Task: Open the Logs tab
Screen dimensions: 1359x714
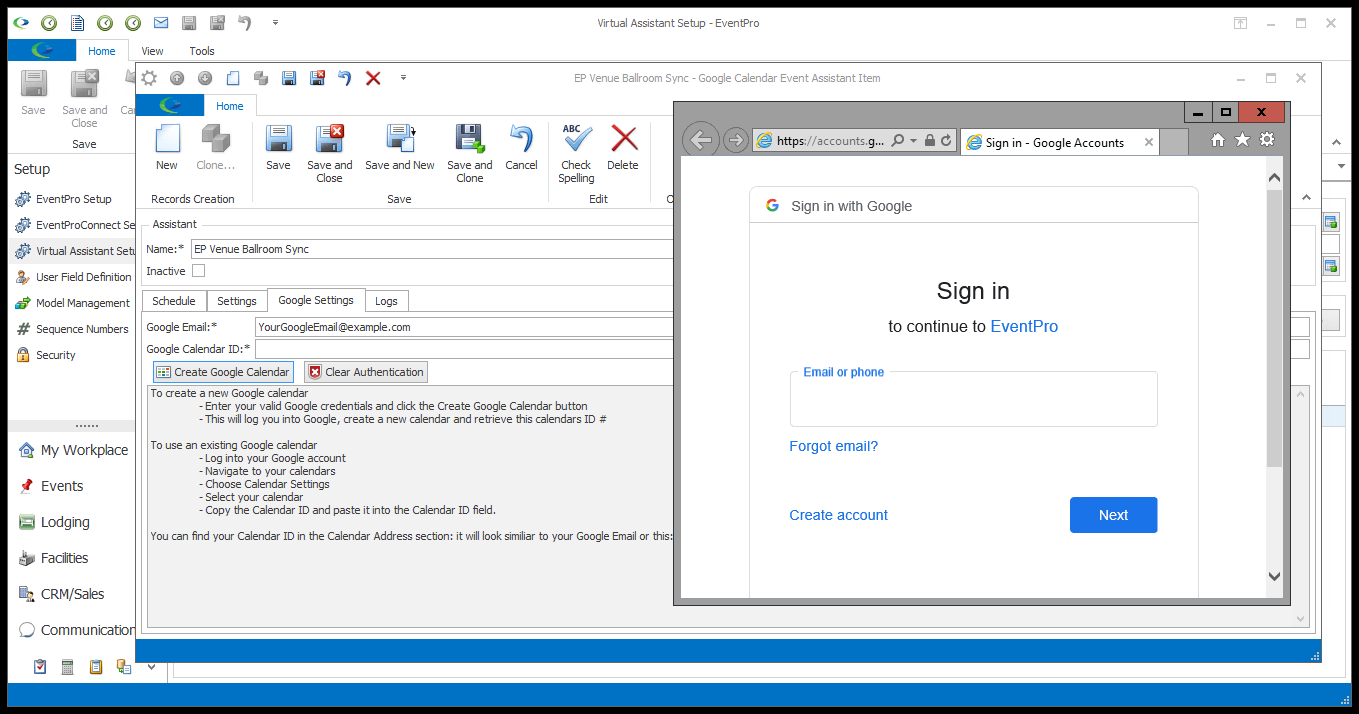Action: coord(387,301)
